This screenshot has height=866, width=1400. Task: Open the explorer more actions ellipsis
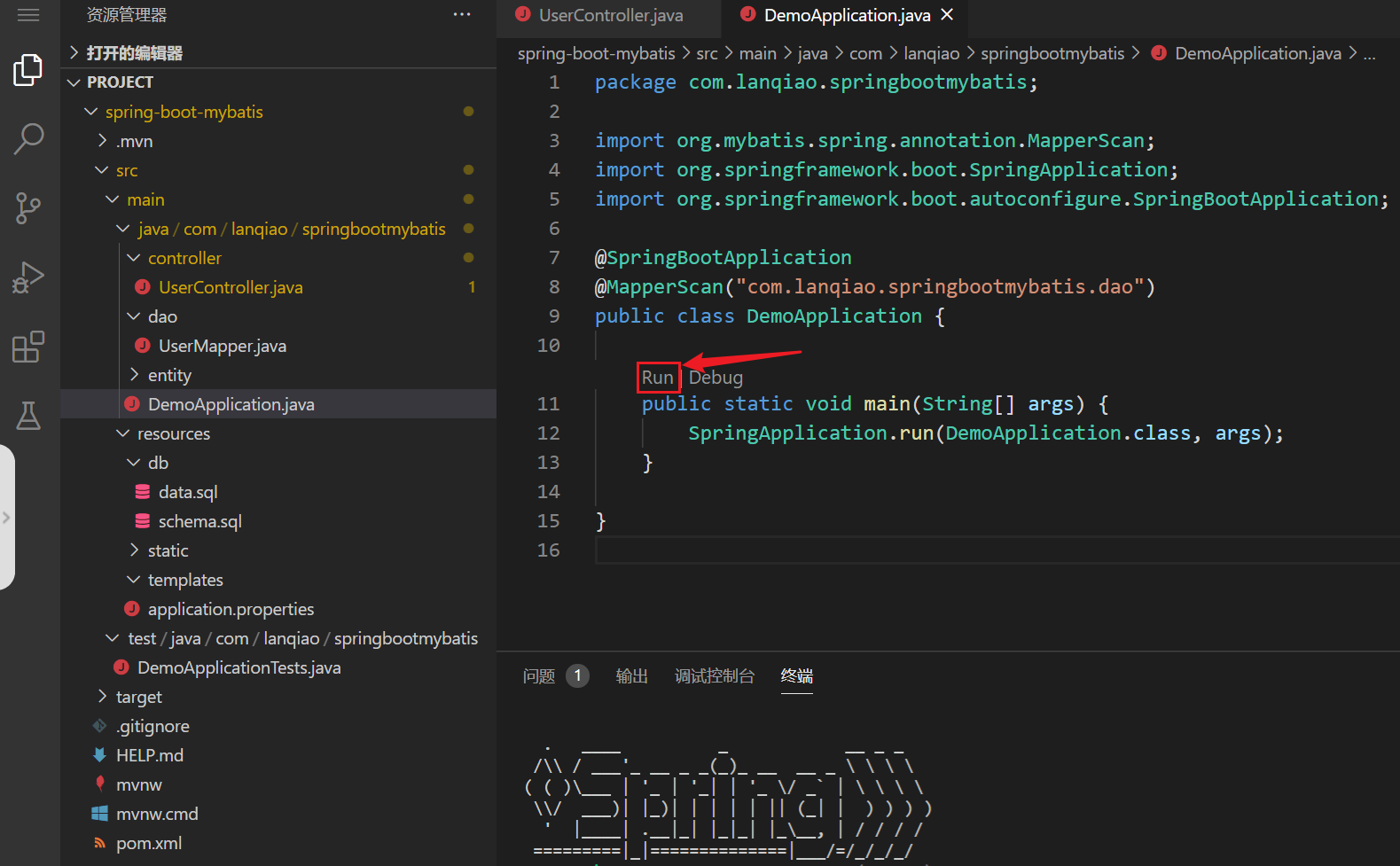[462, 14]
